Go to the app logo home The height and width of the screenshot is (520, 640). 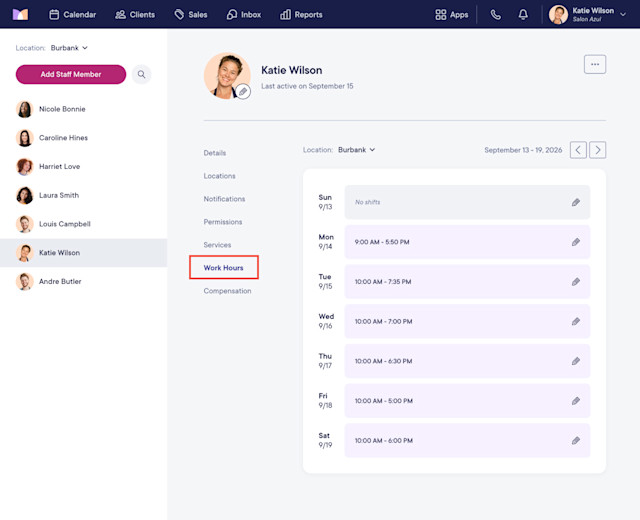pyautogui.click(x=20, y=15)
